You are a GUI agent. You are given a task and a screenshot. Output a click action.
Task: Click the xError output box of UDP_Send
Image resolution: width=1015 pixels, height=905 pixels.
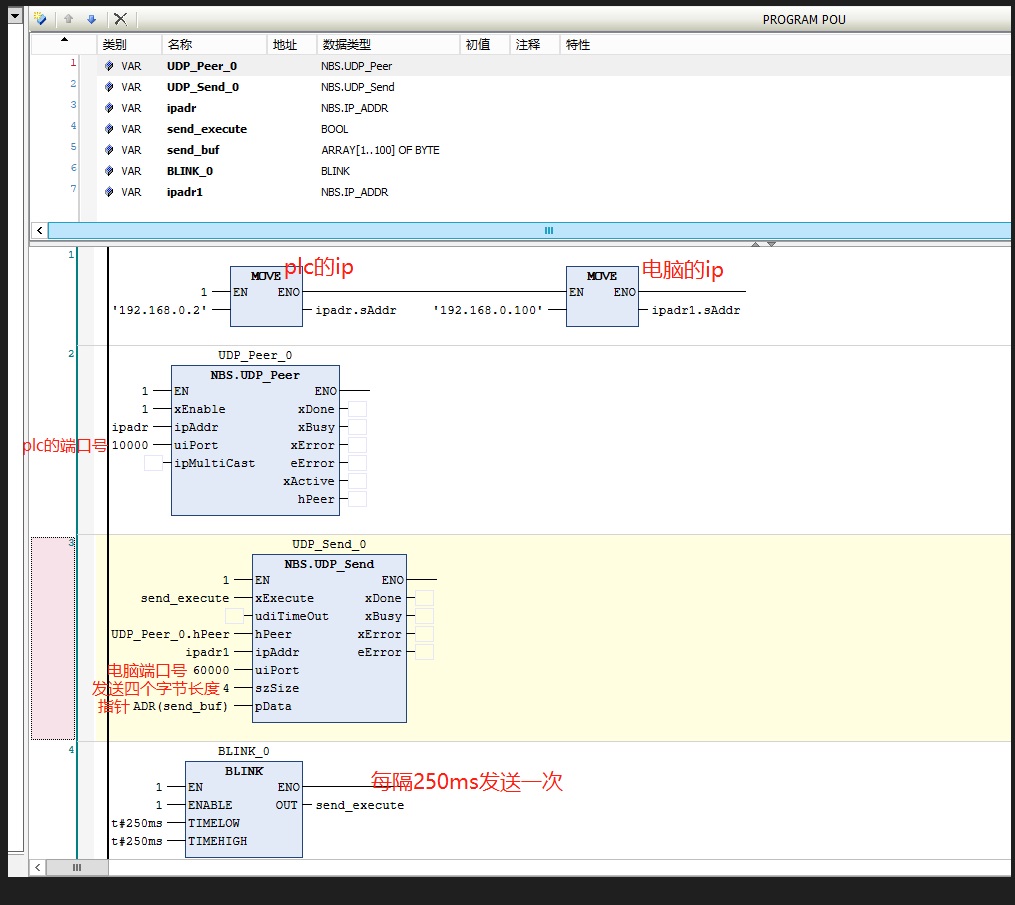(425, 634)
